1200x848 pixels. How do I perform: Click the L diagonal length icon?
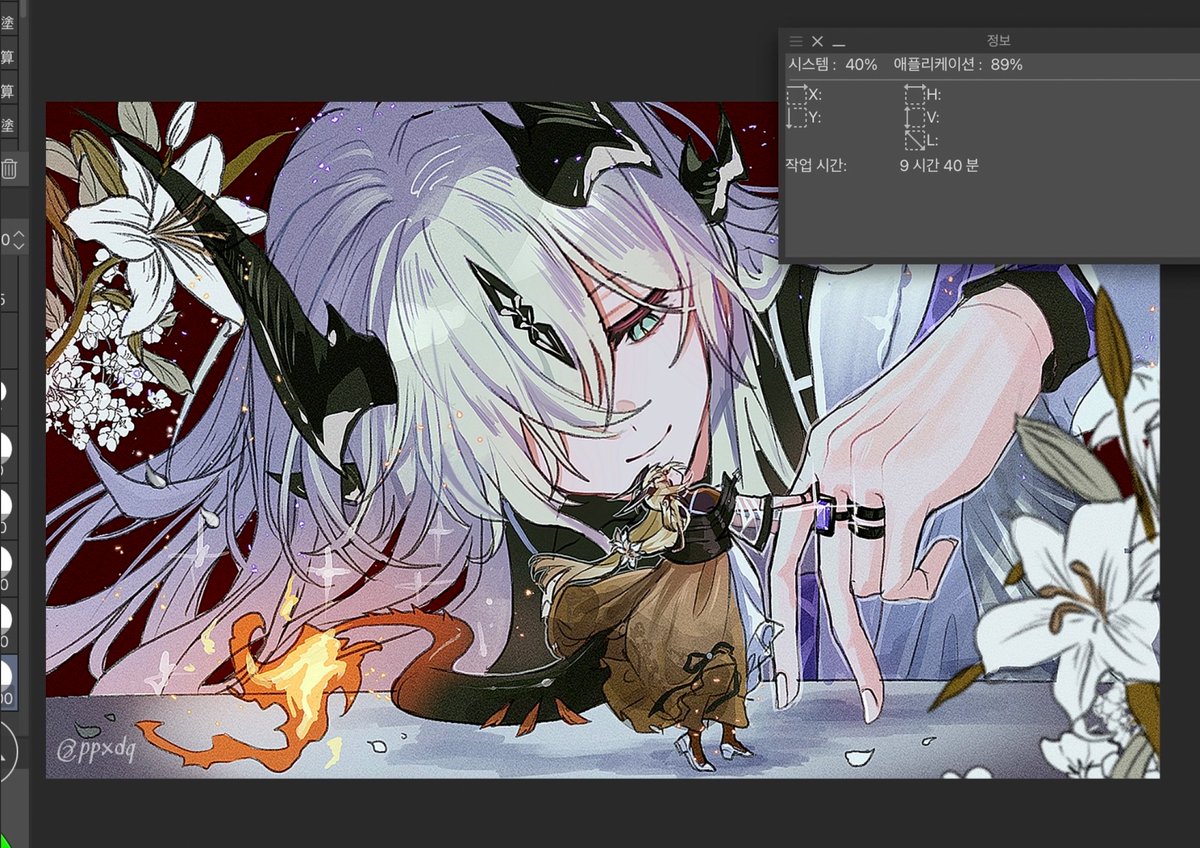914,140
